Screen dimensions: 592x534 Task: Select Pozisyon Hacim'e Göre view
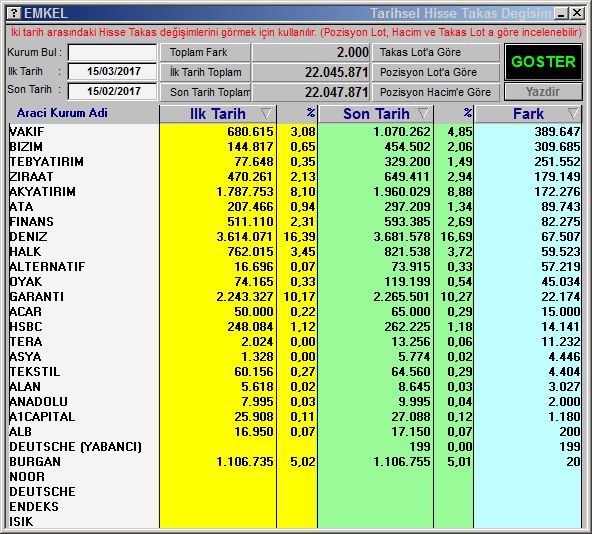tap(436, 92)
